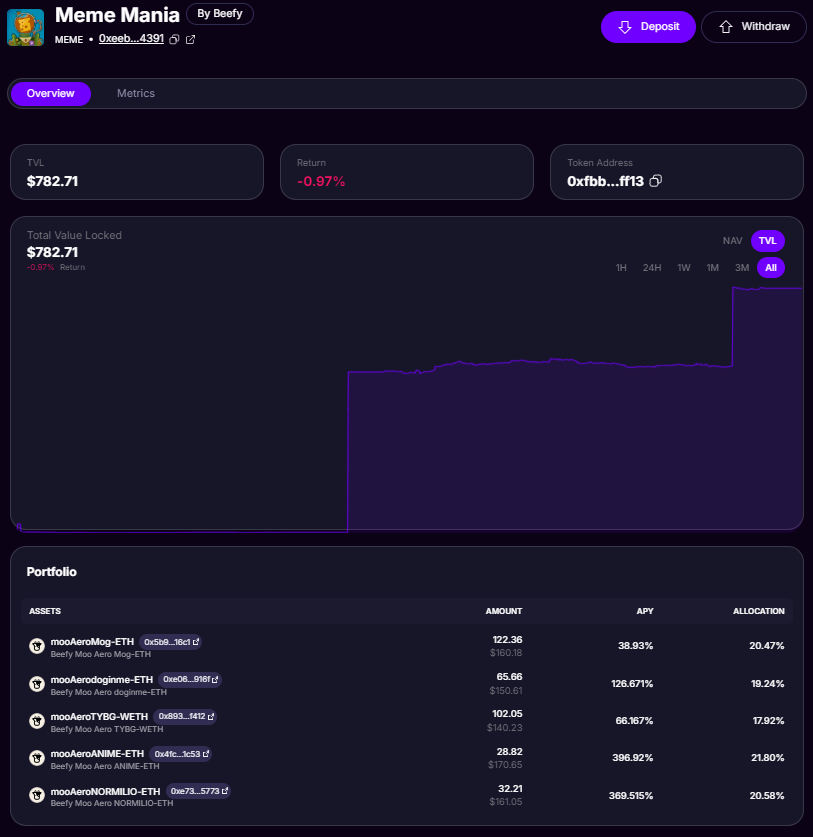Open the 0x4fc...1c53 address link

[181, 754]
